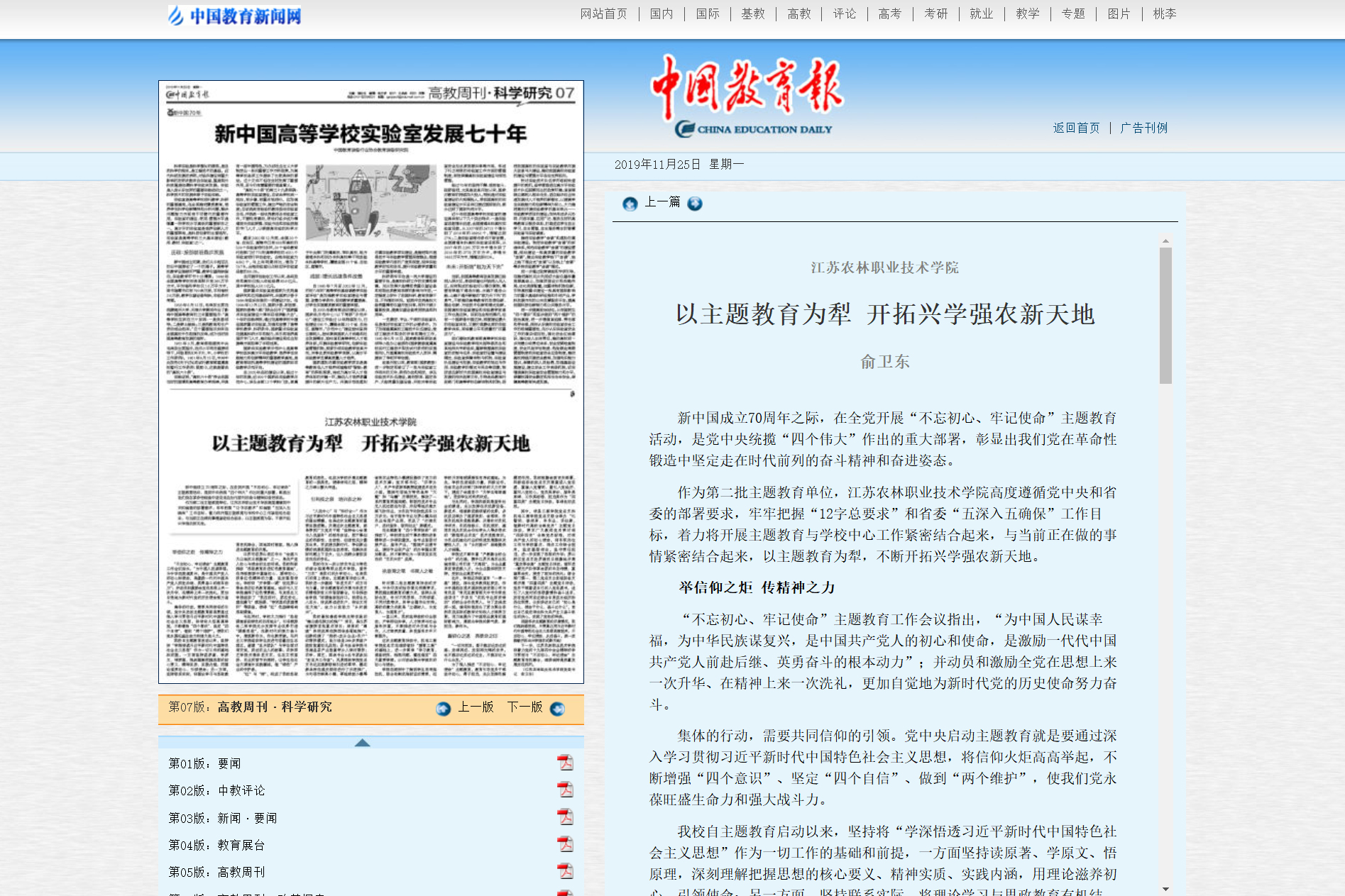Screen dimensions: 1345x896
Task: Open the 高考 menu item in top navigation
Action: [x=889, y=14]
